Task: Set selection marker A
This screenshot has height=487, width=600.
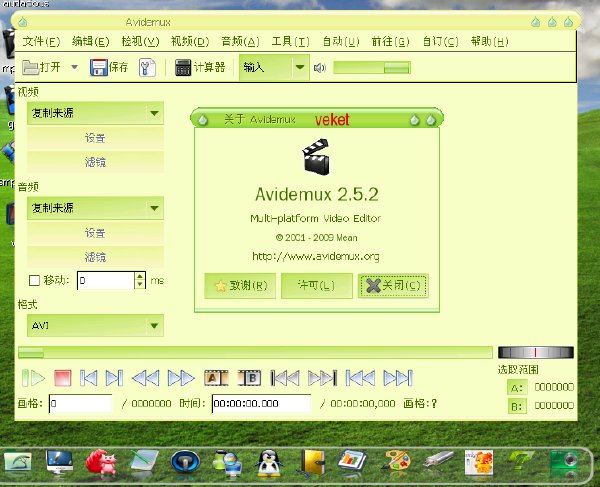Action: coord(216,378)
